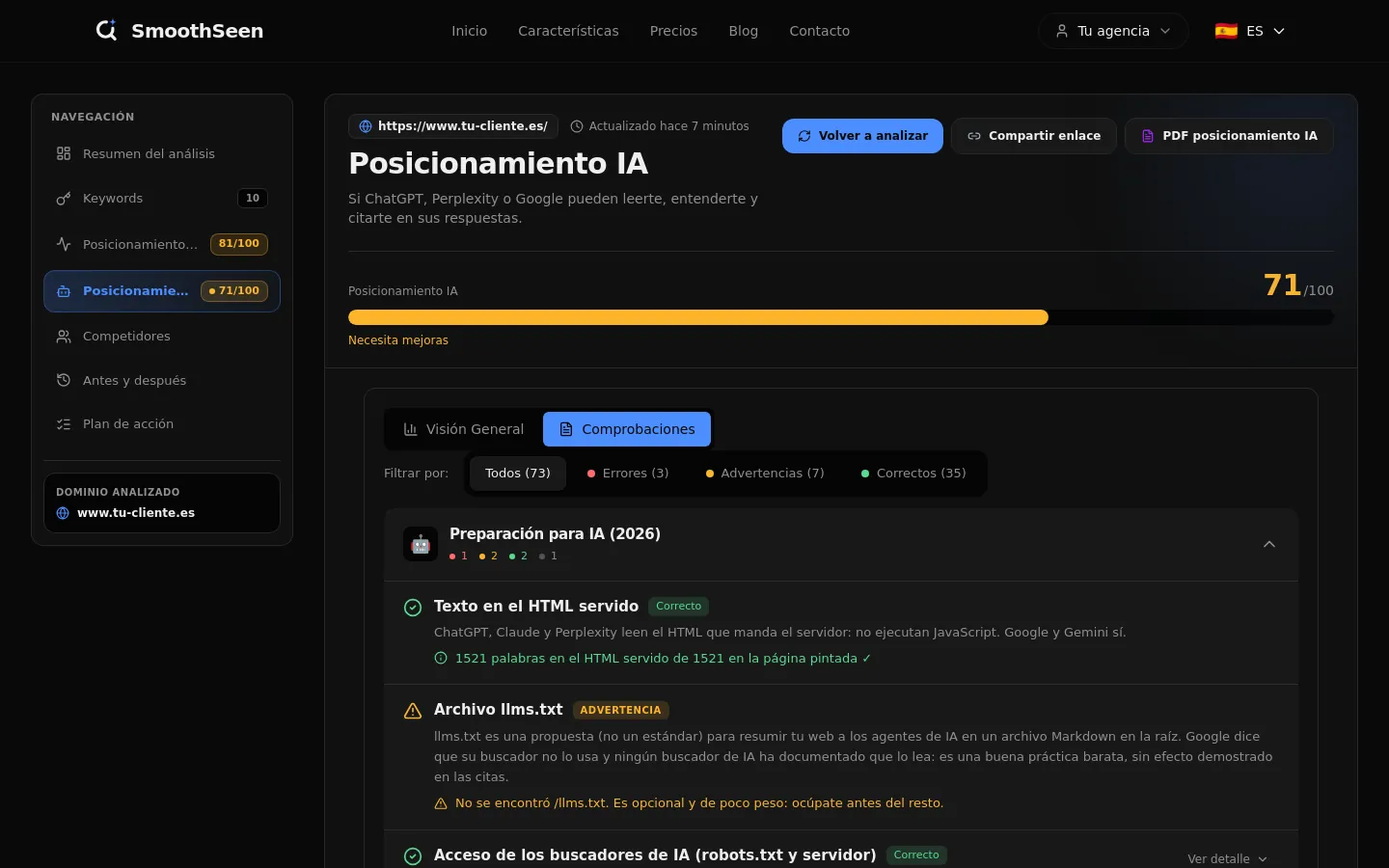This screenshot has width=1389, height=868.
Task: Filter checks by Advertencias (7)
Action: click(765, 474)
